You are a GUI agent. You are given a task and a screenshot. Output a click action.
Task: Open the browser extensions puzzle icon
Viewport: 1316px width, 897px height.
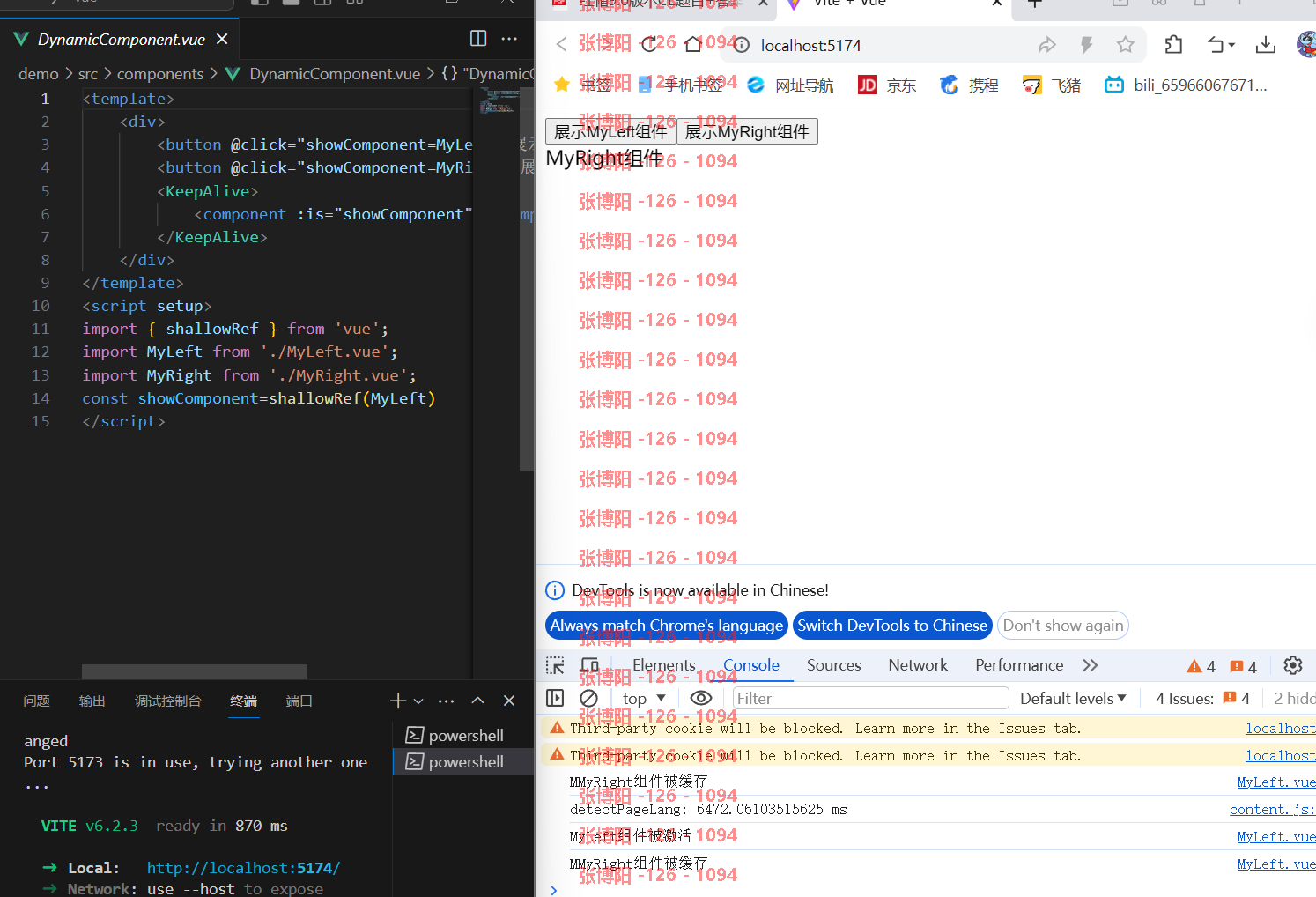click(1173, 44)
